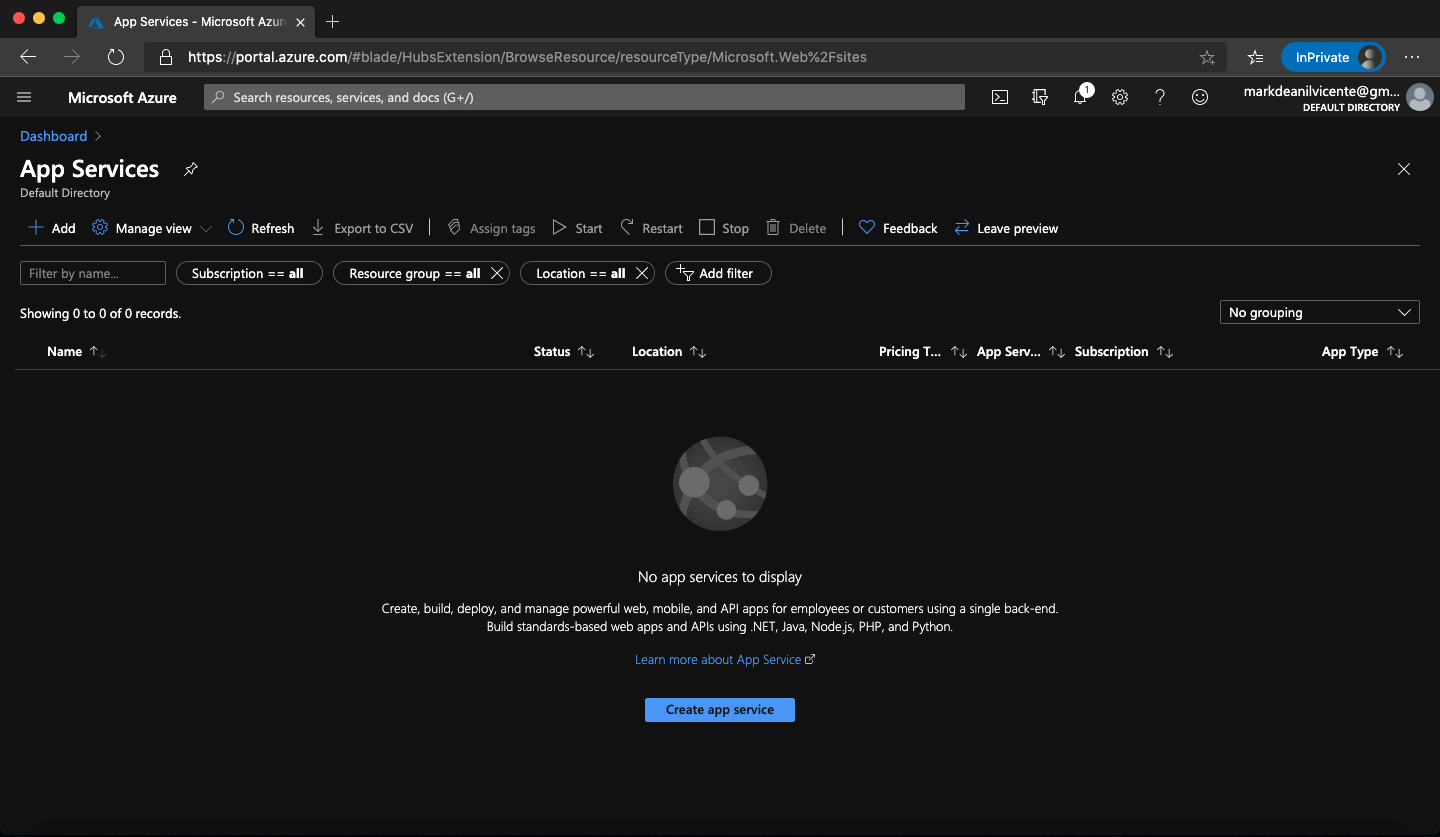Go back in the browser
The height and width of the screenshot is (837, 1440).
click(28, 57)
